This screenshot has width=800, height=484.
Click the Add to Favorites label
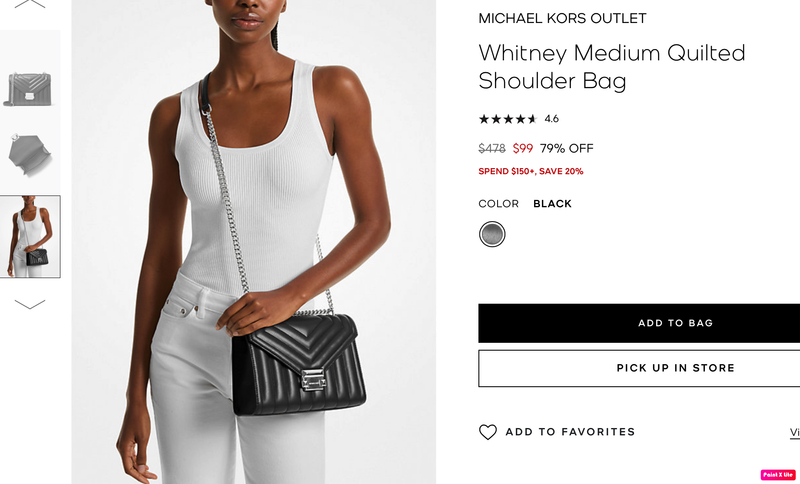pyautogui.click(x=570, y=432)
